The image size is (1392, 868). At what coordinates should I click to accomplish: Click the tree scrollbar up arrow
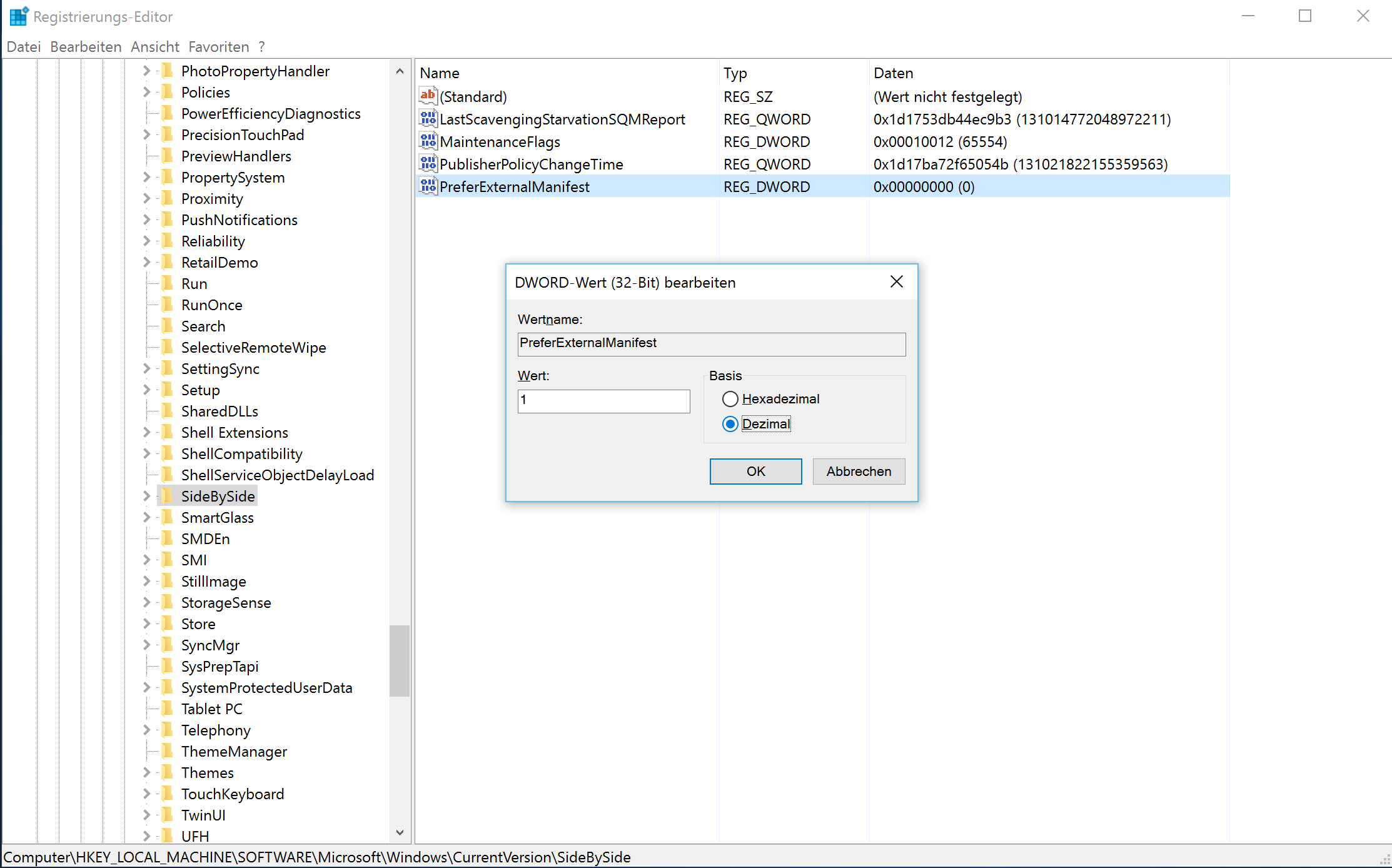click(400, 71)
